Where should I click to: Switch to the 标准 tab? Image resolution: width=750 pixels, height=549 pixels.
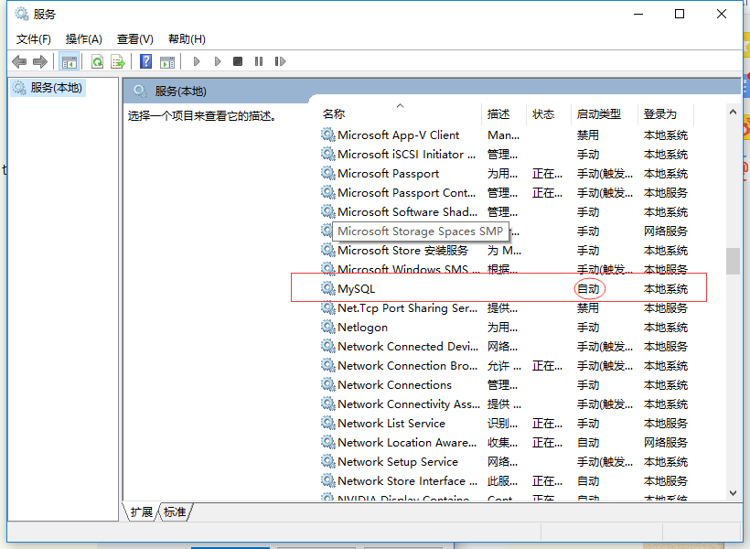tap(175, 512)
